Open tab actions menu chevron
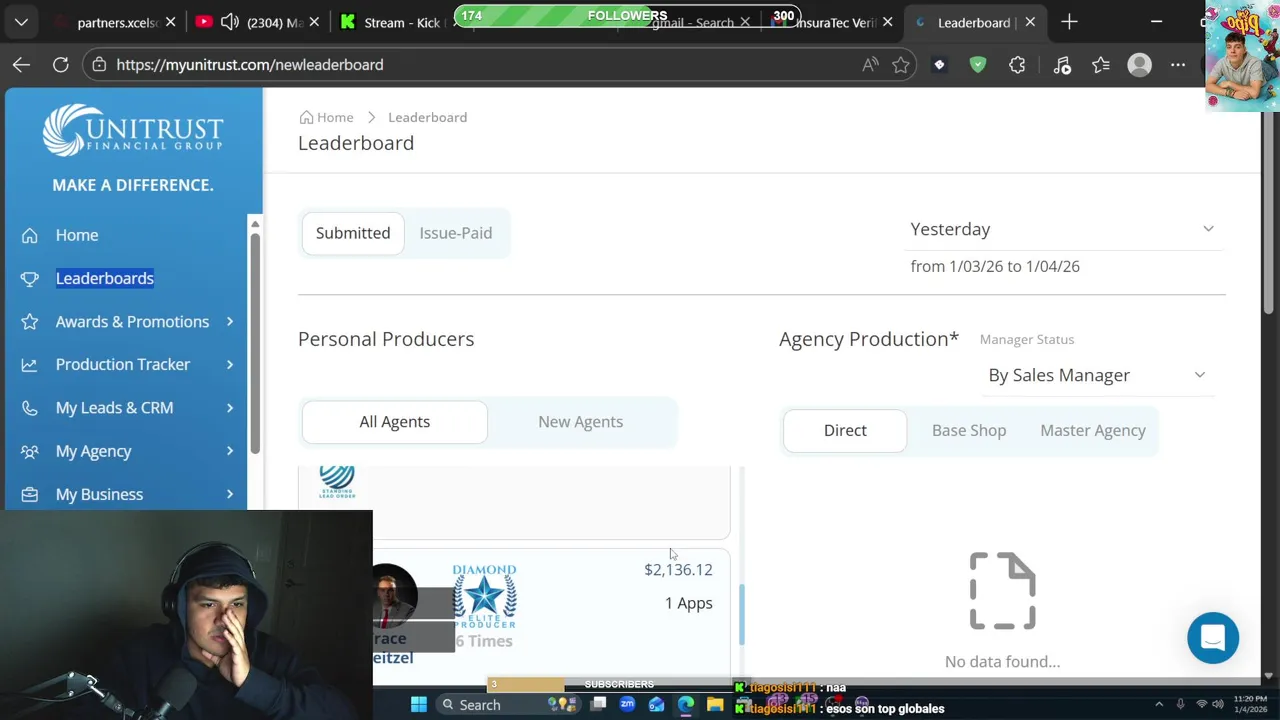1280x720 pixels. [21, 22]
